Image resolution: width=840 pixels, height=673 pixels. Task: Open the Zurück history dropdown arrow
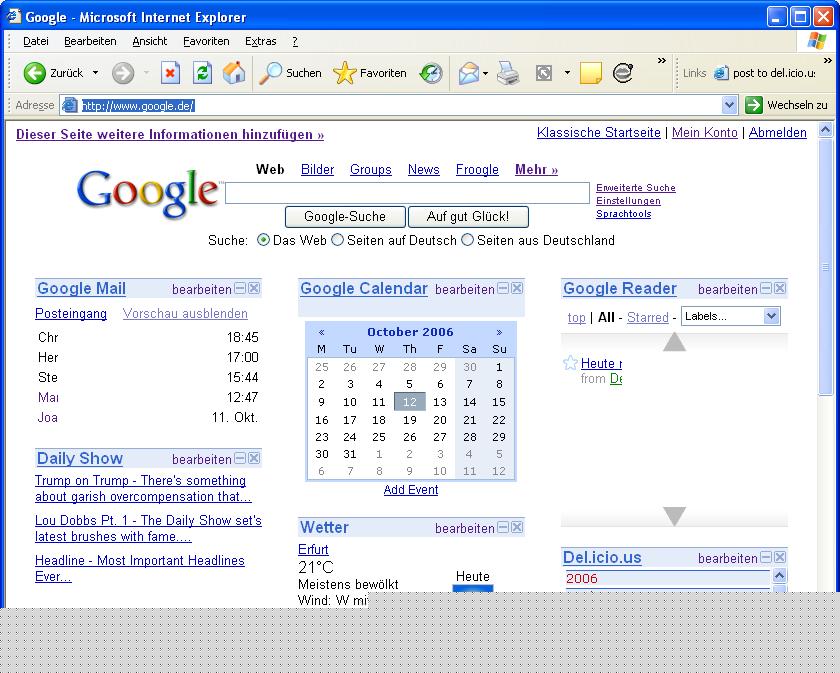[x=95, y=73]
